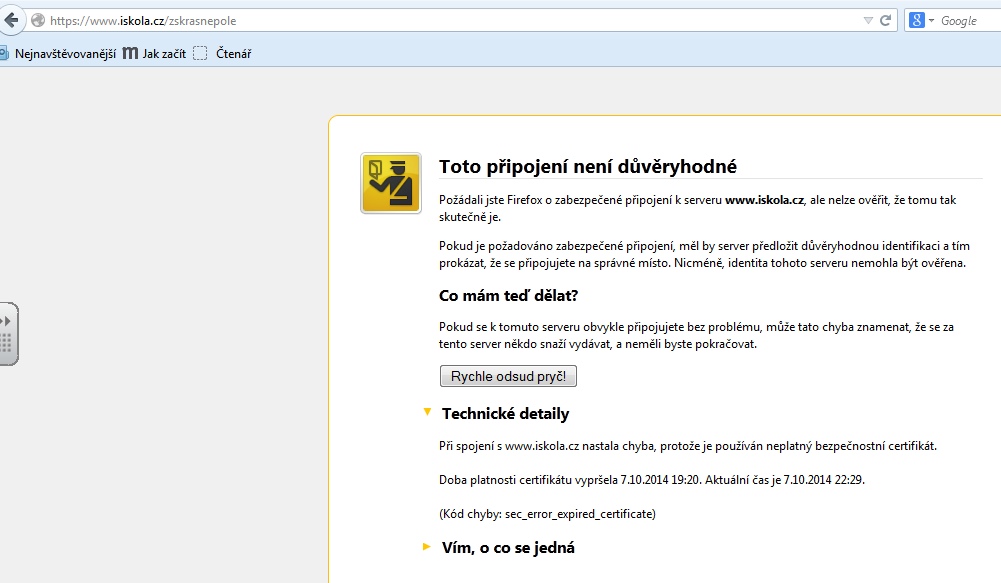Click the blue Google search engine icon
This screenshot has height=583, width=1001.
pos(916,20)
